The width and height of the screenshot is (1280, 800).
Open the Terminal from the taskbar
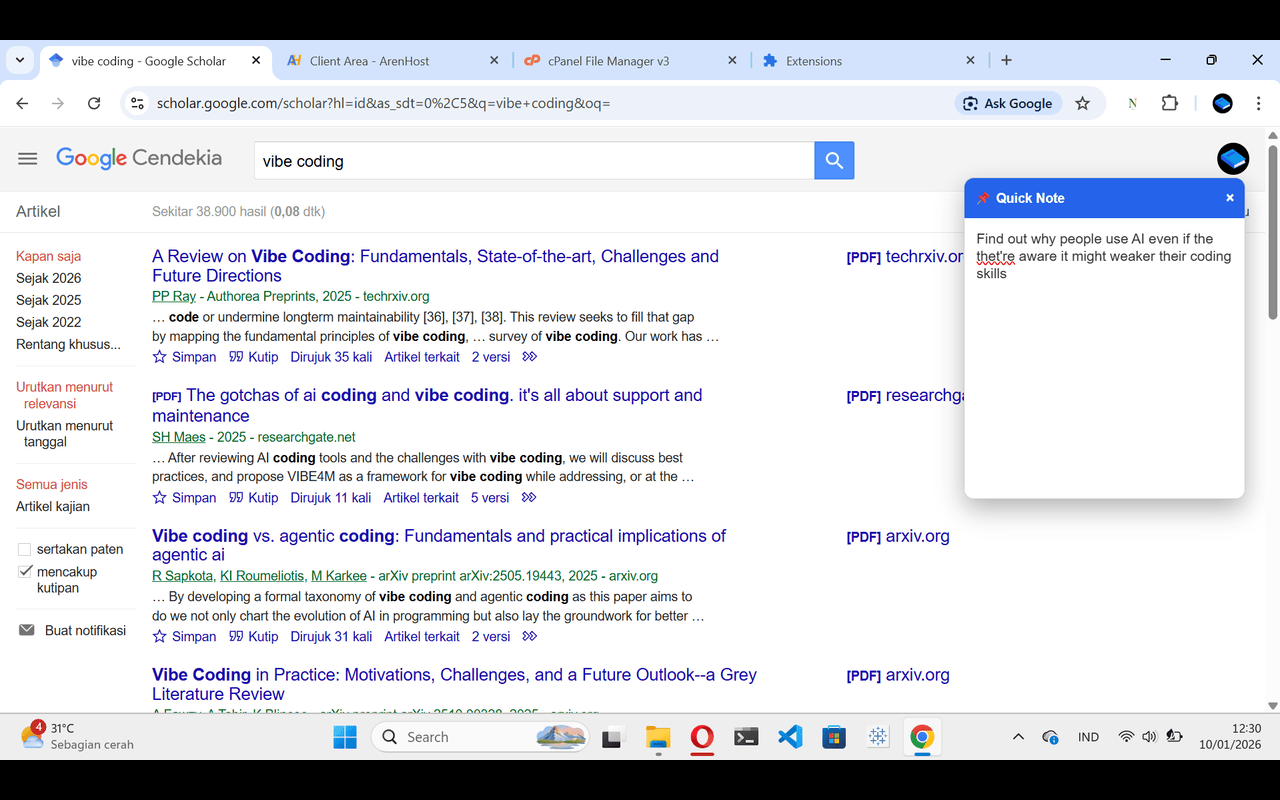pyautogui.click(x=746, y=737)
